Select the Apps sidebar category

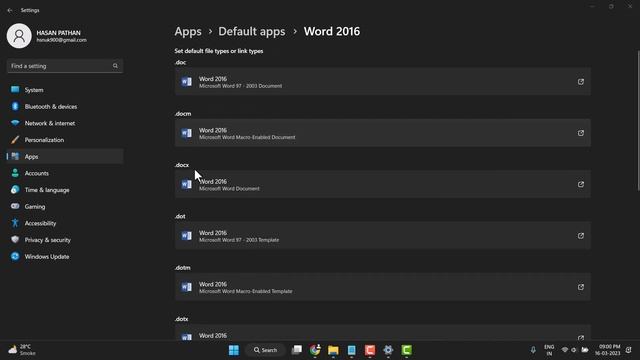pos(65,157)
